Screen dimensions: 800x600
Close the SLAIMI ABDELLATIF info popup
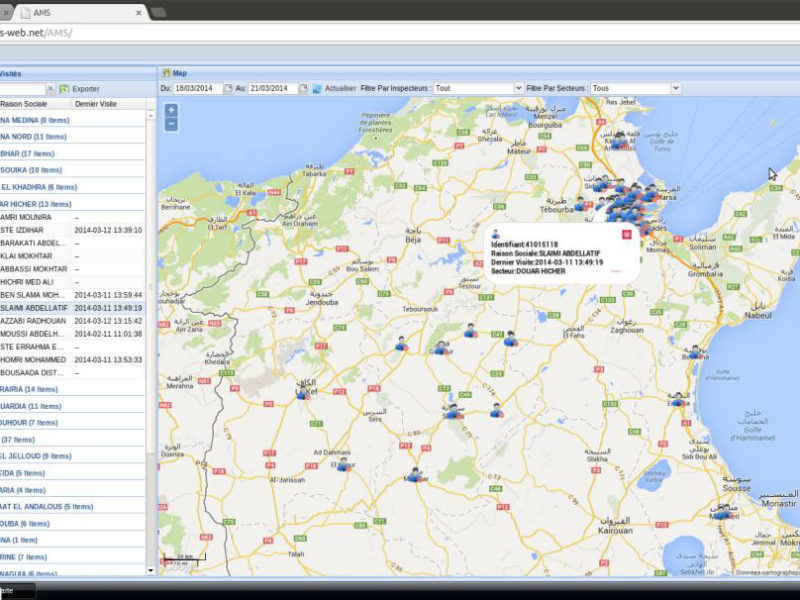pos(626,234)
